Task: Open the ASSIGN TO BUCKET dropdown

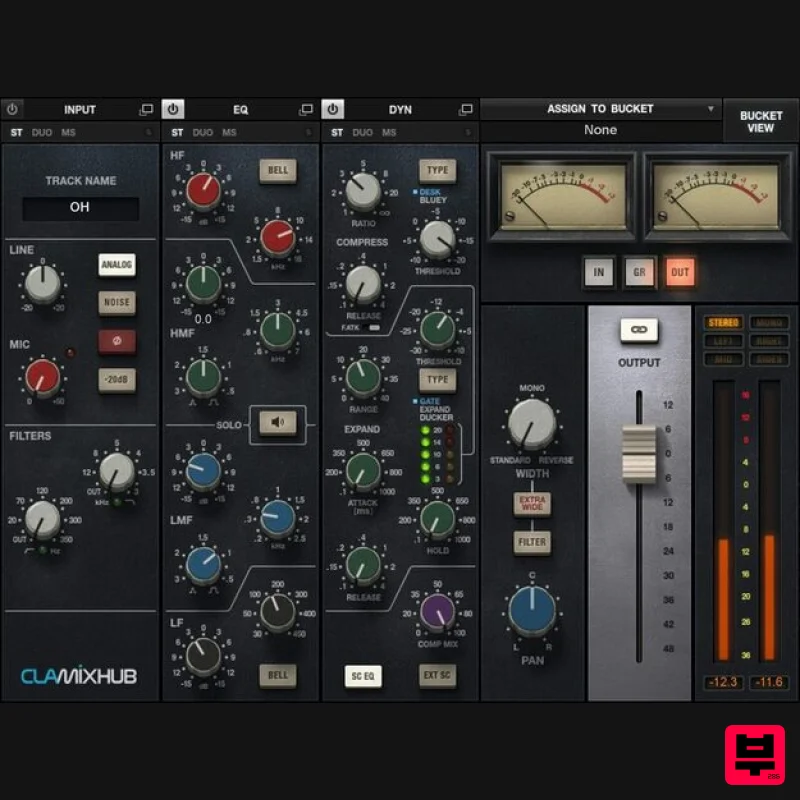Action: pos(601,109)
